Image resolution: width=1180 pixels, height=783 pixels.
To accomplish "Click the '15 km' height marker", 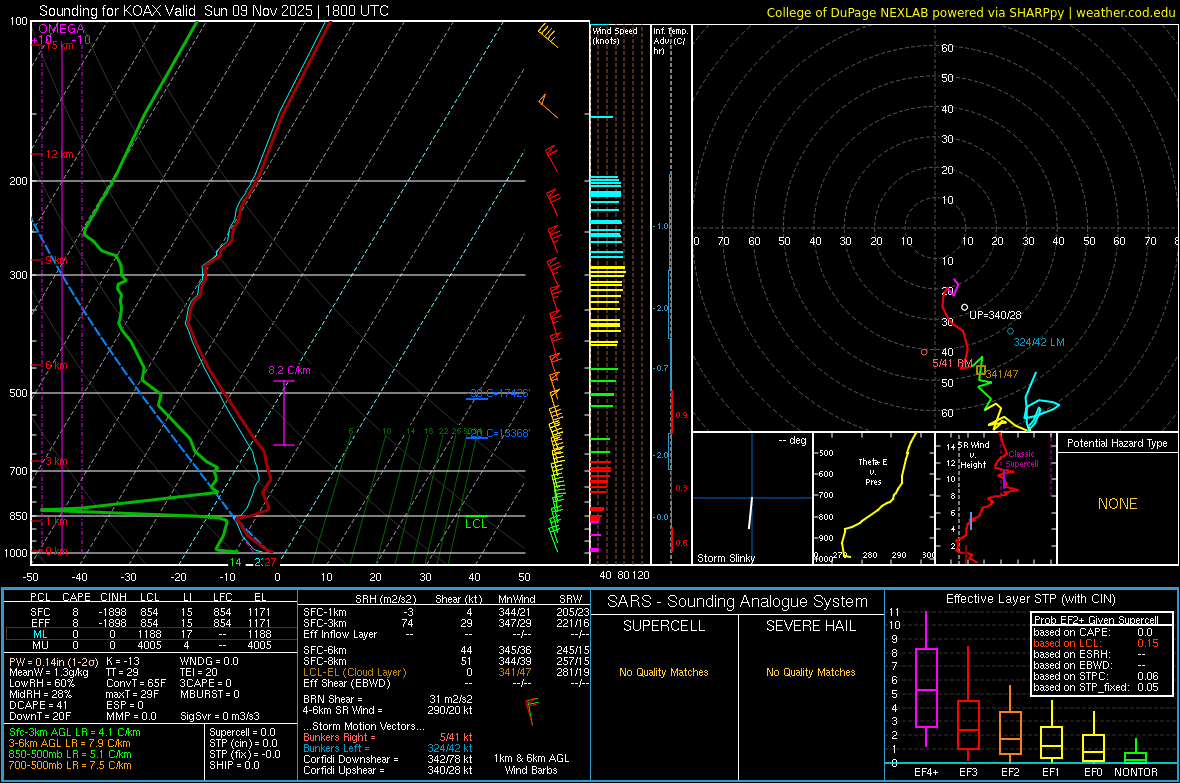I will [57, 45].
